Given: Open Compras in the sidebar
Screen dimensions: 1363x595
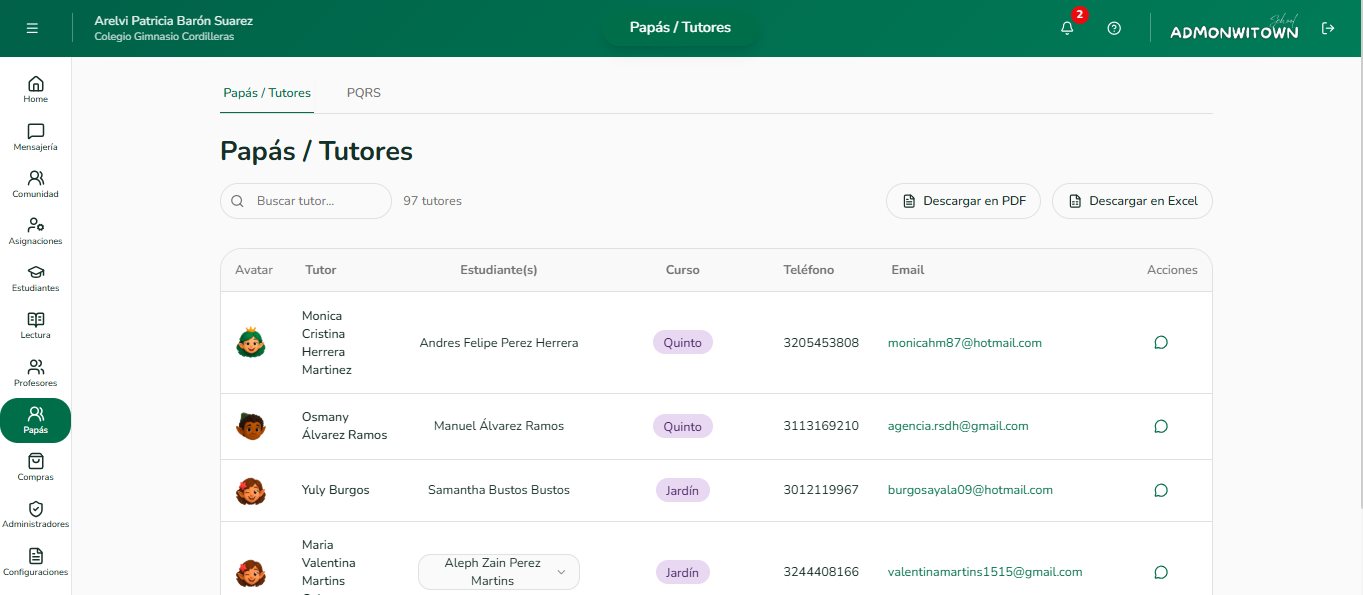Looking at the screenshot, I should click(x=36, y=467).
